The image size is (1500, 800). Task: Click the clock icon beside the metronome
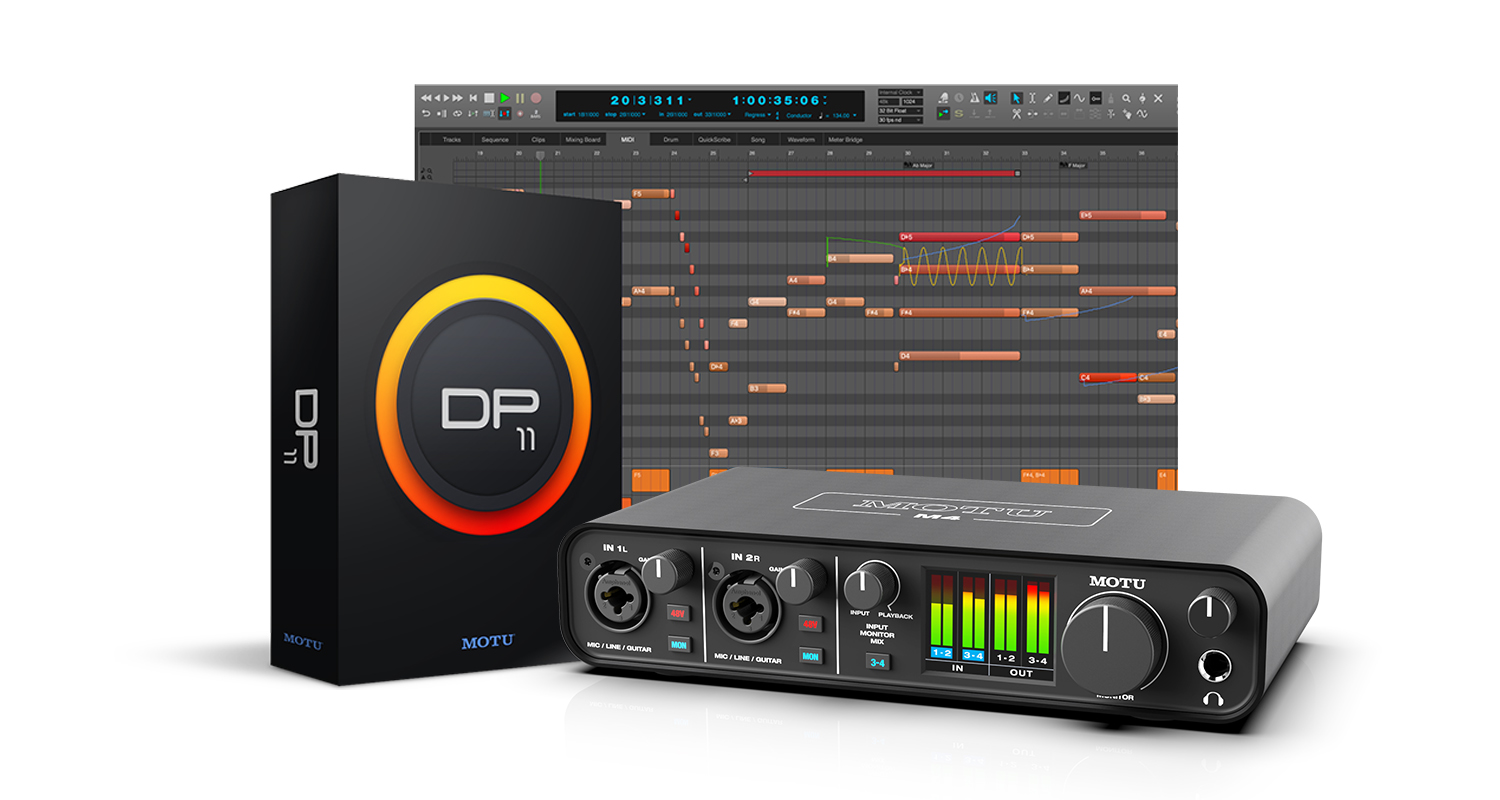click(x=959, y=98)
